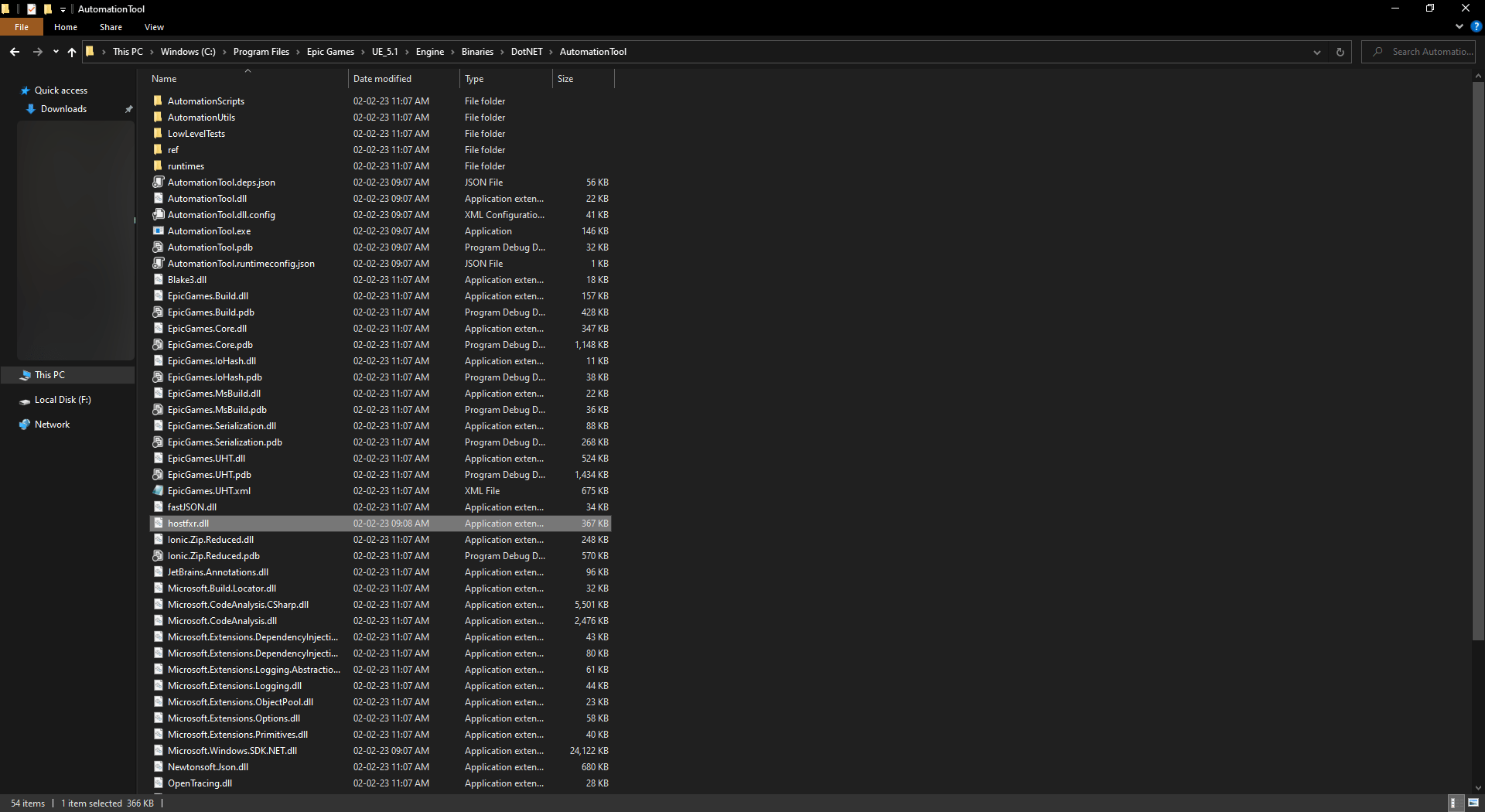Open the View ribbon tab

(154, 27)
